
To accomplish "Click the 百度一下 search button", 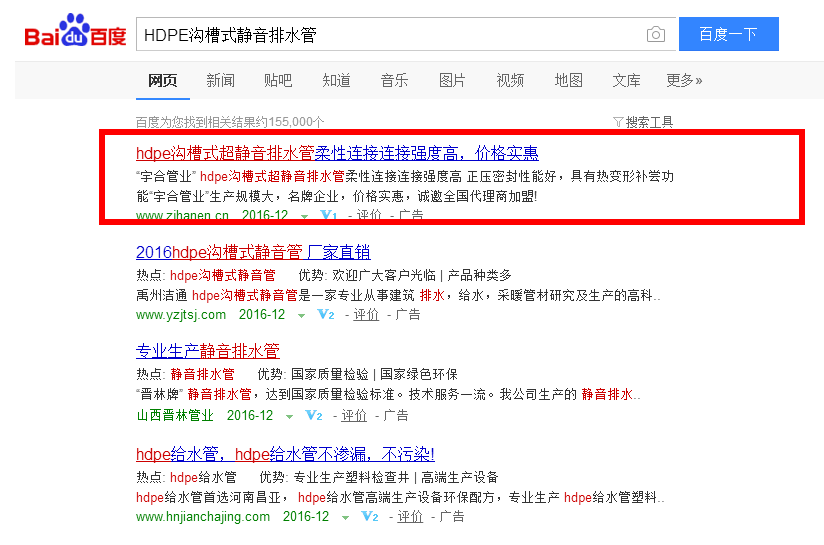I will coord(729,34).
